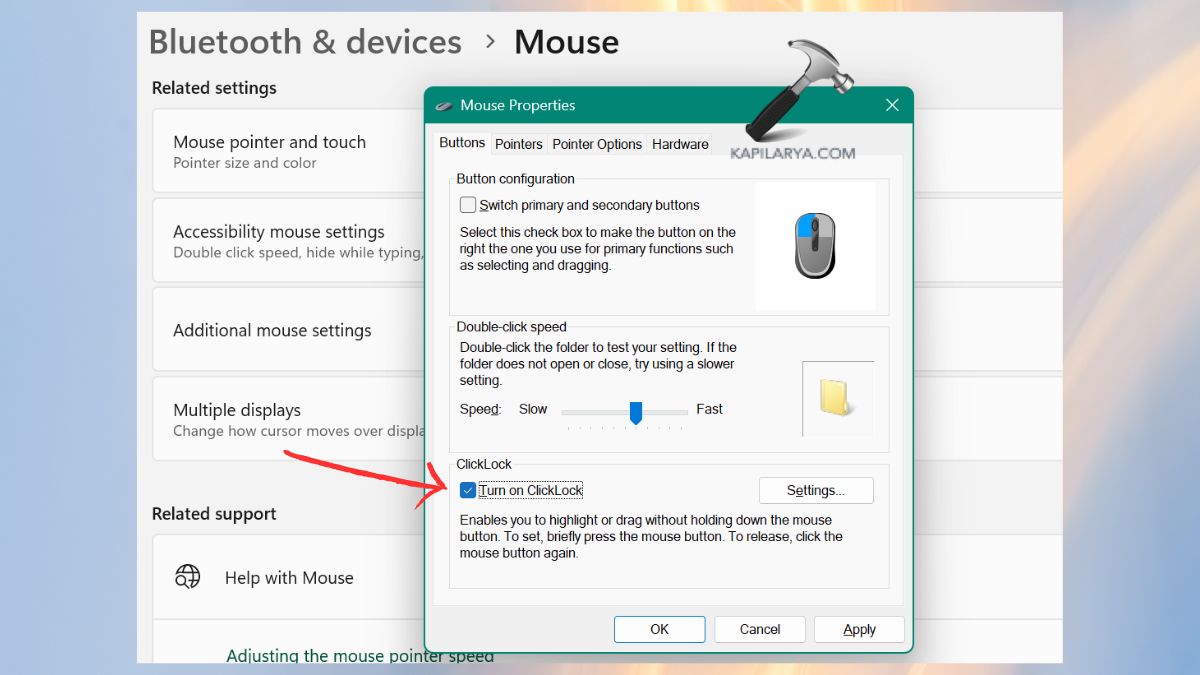1200x675 pixels.
Task: Switch to the Pointers tab
Action: point(519,144)
